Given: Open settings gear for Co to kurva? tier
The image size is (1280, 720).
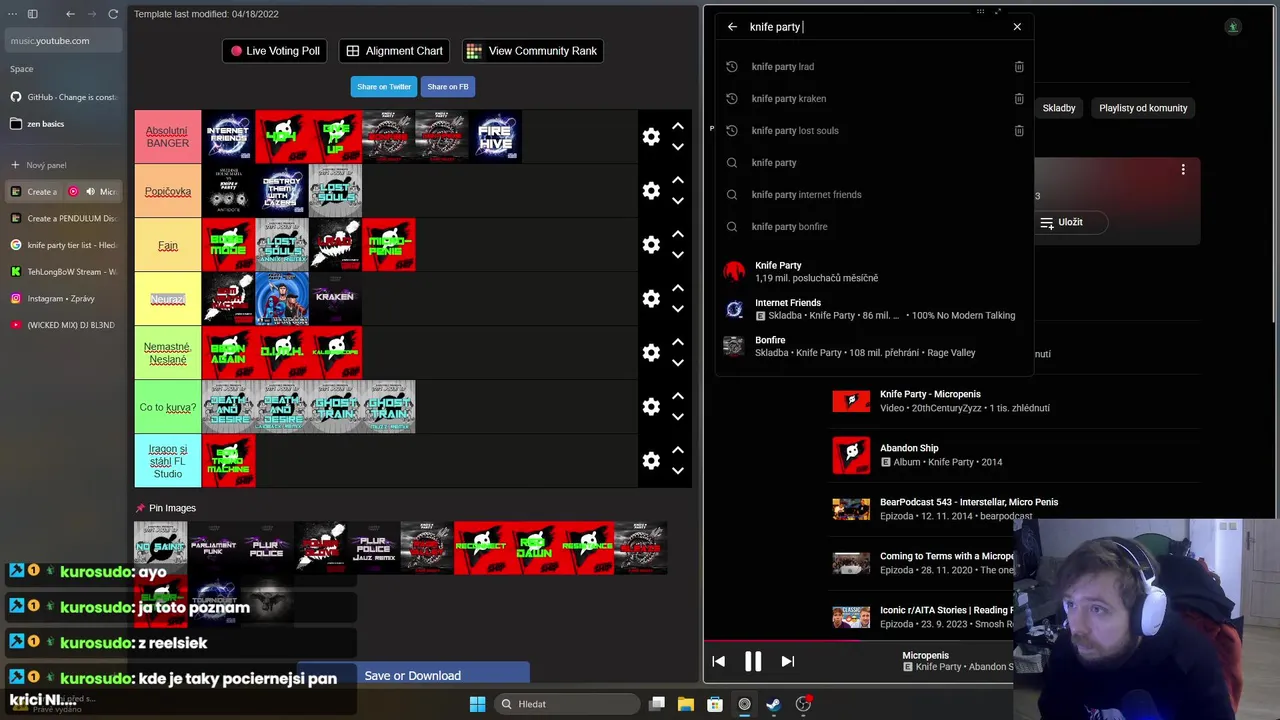Looking at the screenshot, I should tap(651, 407).
